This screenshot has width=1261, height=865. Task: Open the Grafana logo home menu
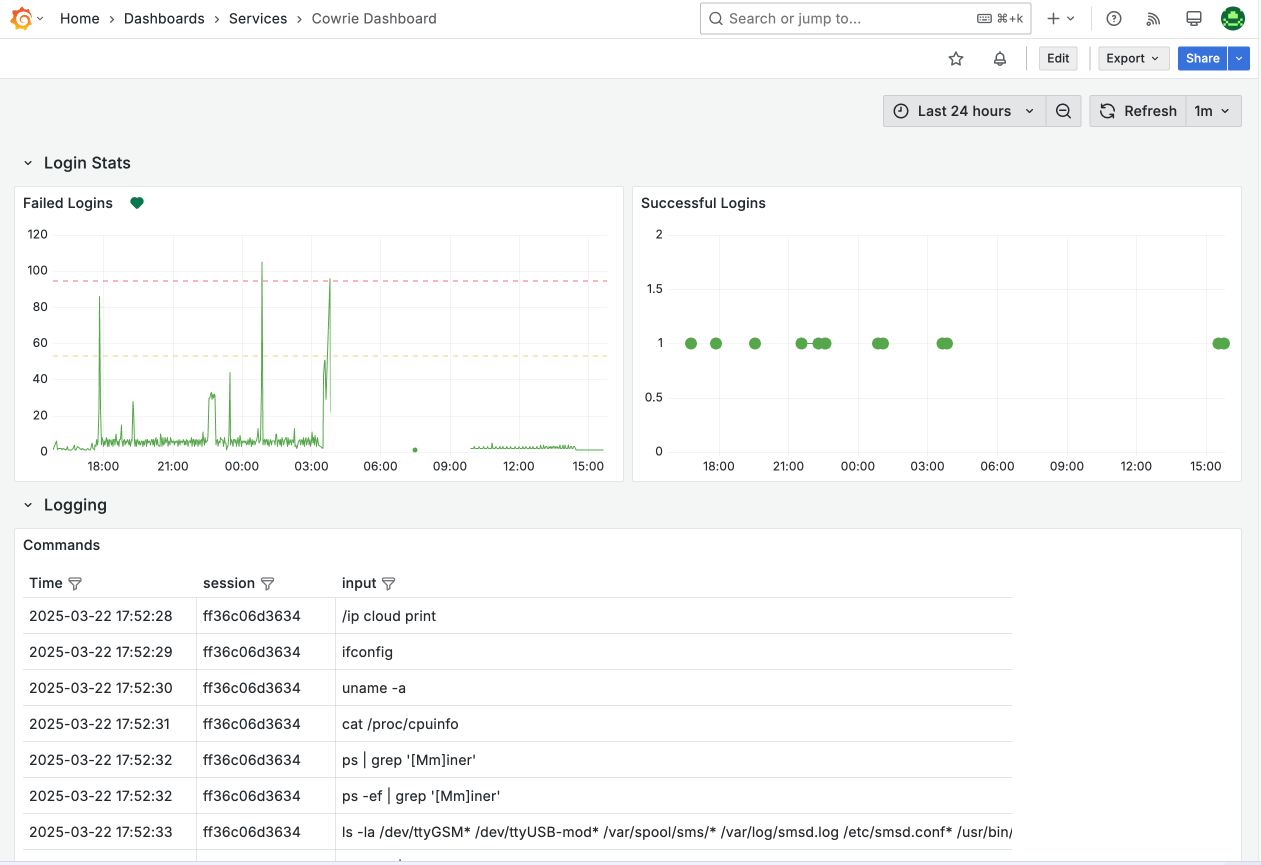pyautogui.click(x=22, y=19)
